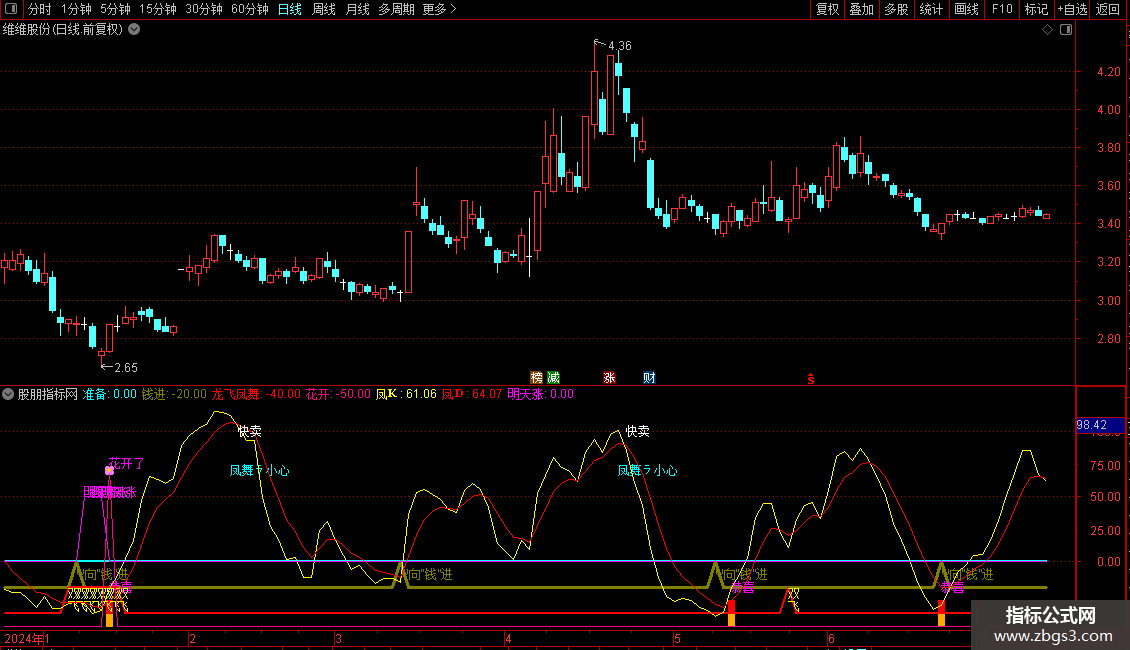The image size is (1130, 650).
Task: Click the 返回 back button
Action: point(1108,9)
